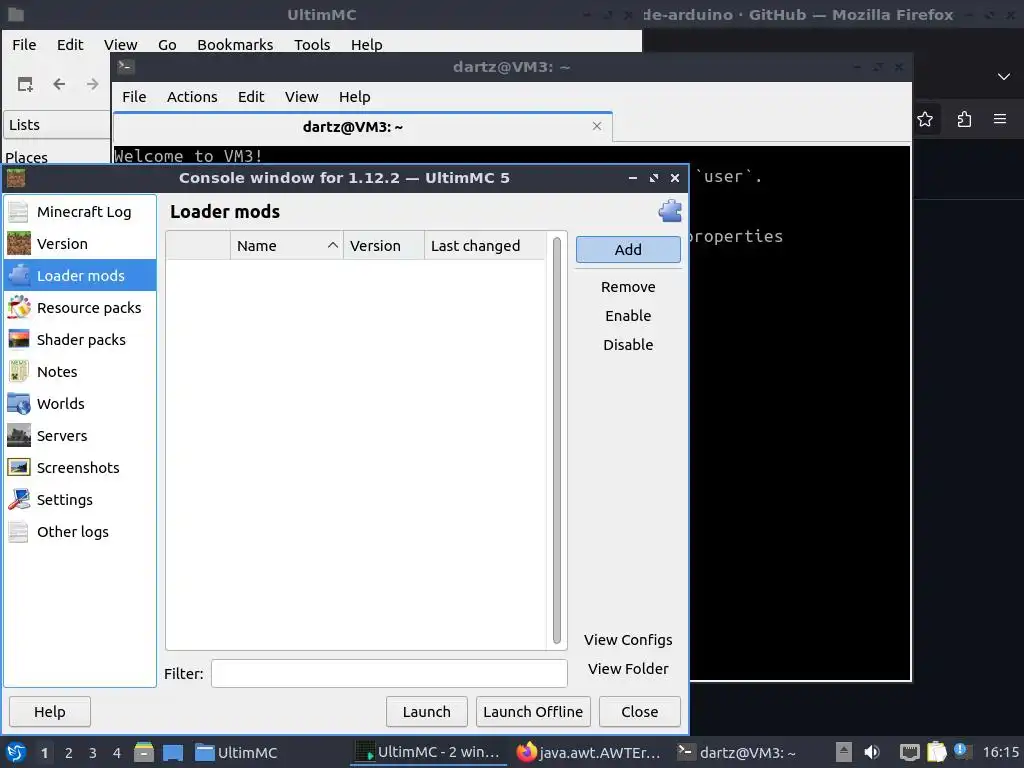Open the Notes icon in the sidebar

[18, 372]
